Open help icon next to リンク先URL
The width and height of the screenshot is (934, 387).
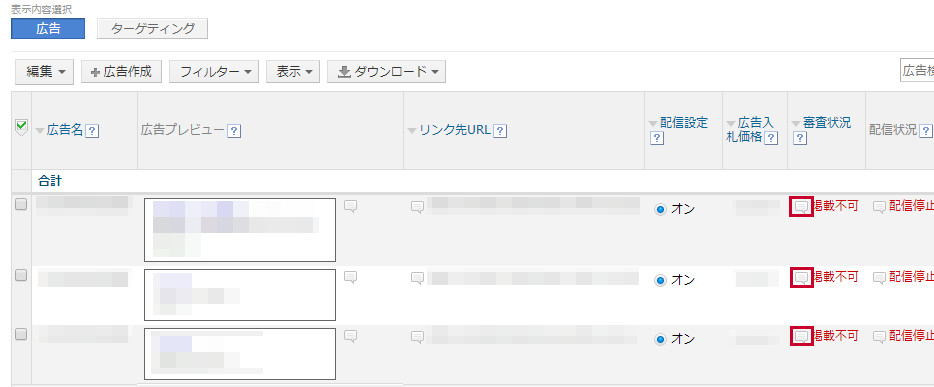[x=500, y=131]
